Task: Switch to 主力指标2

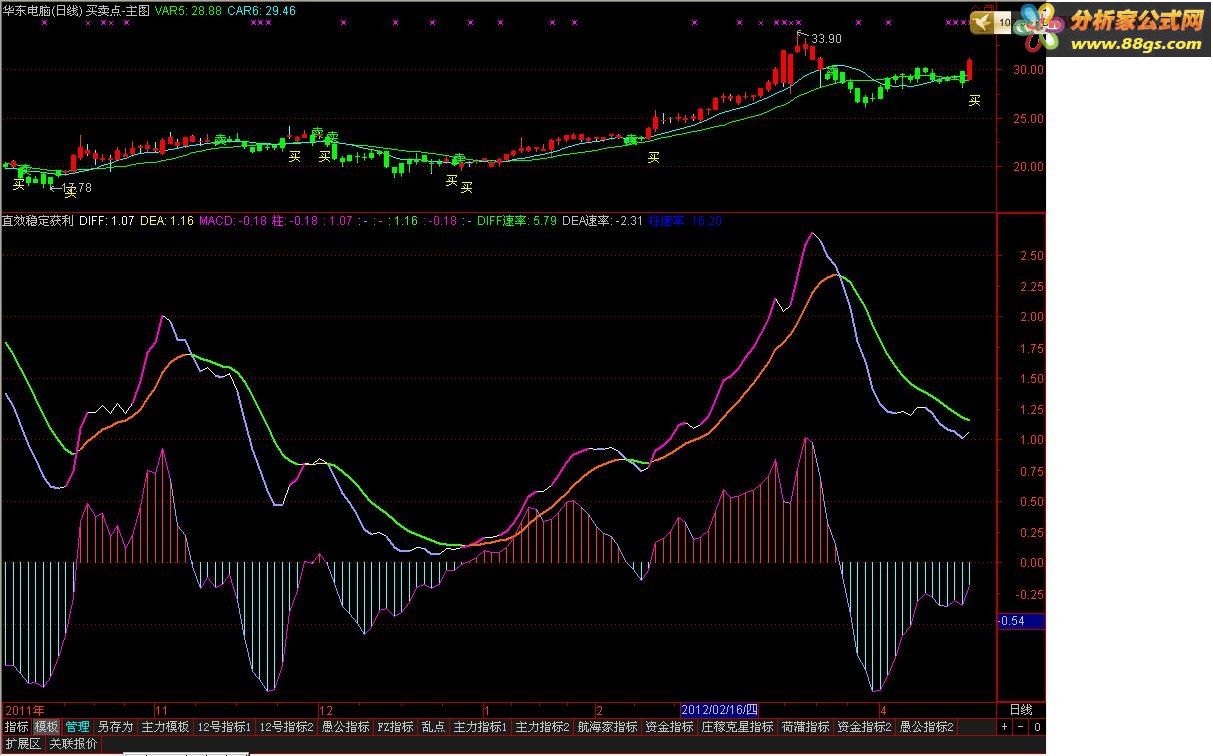Action: 543,727
